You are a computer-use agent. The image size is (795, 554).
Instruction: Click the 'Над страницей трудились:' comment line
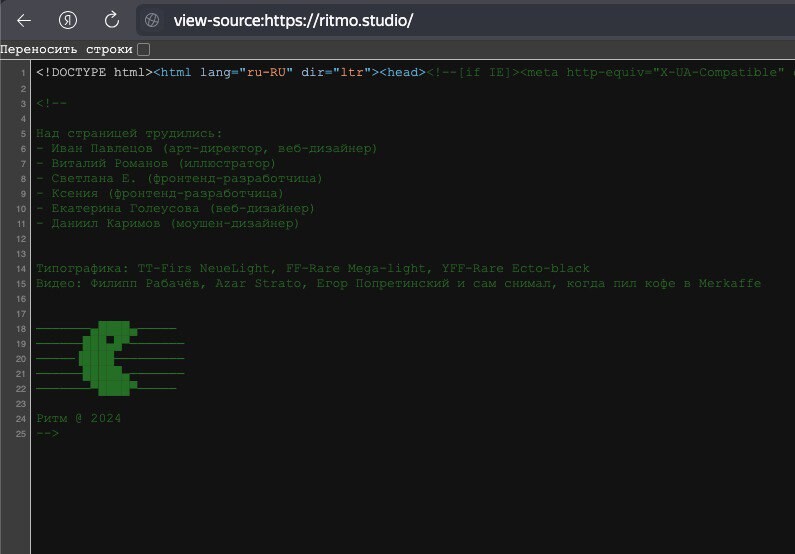coord(129,133)
